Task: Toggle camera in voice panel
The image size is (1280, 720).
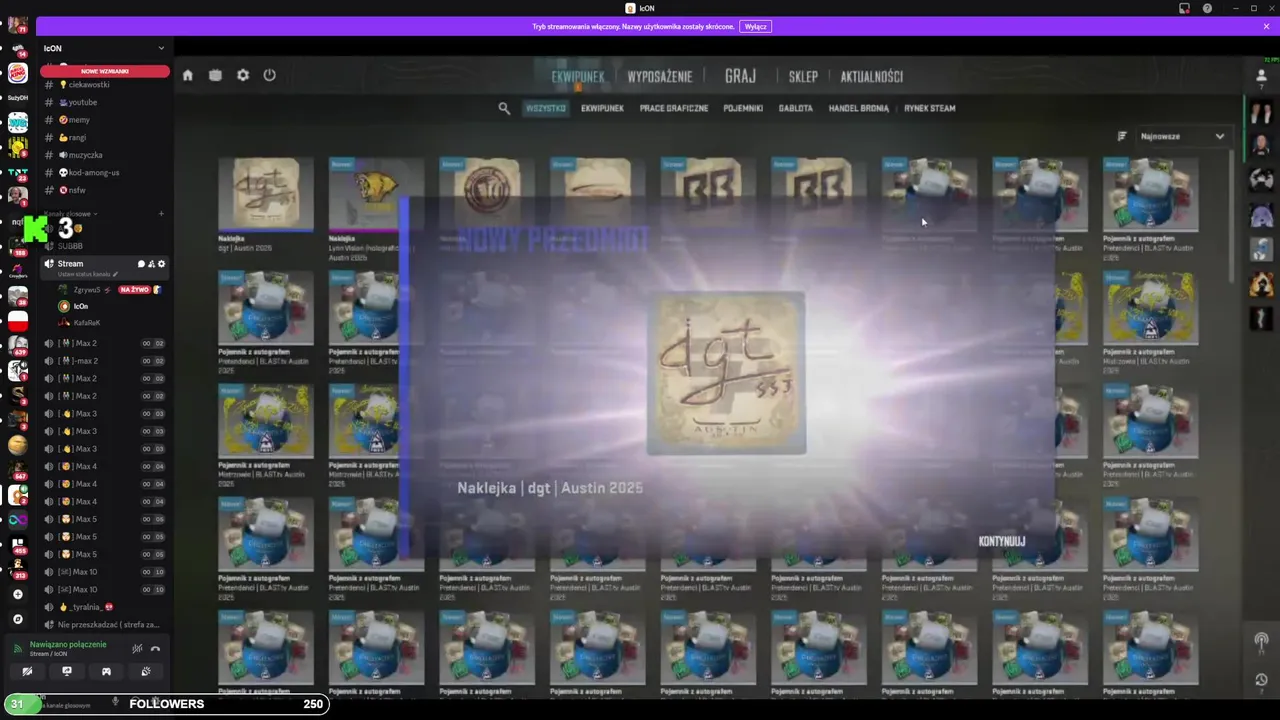Action: [27, 672]
